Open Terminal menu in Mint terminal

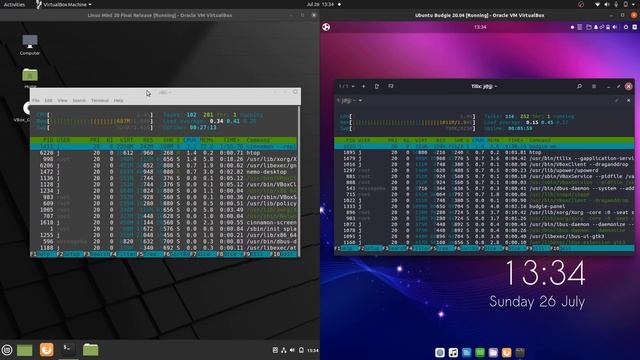(x=100, y=100)
